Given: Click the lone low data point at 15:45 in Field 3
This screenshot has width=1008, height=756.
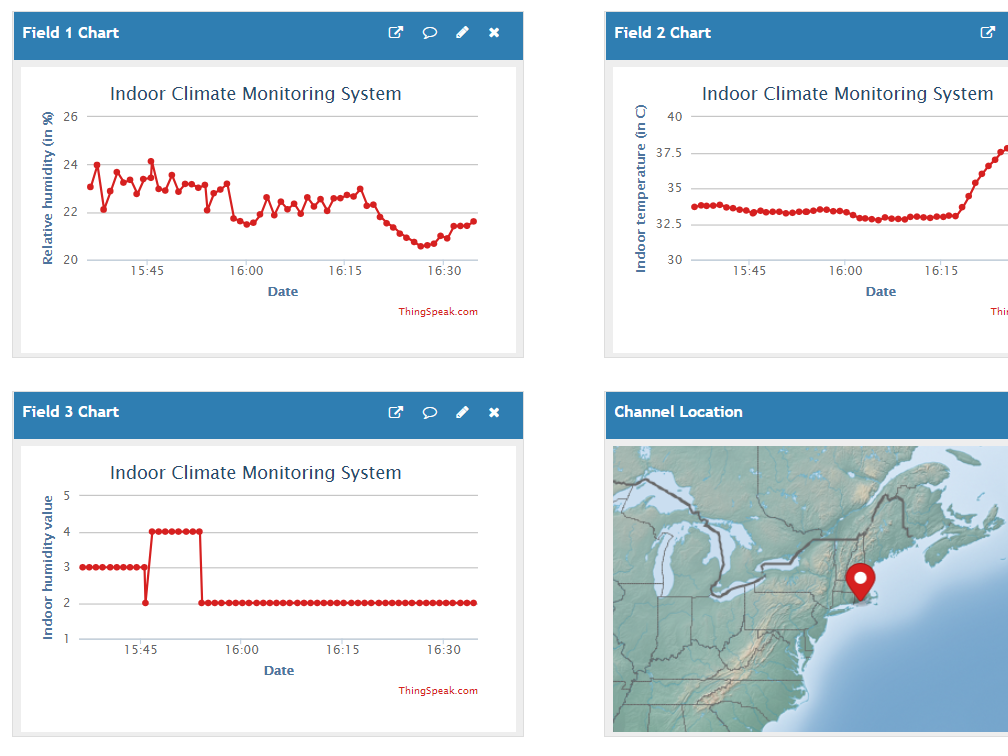Looking at the screenshot, I should (x=145, y=603).
